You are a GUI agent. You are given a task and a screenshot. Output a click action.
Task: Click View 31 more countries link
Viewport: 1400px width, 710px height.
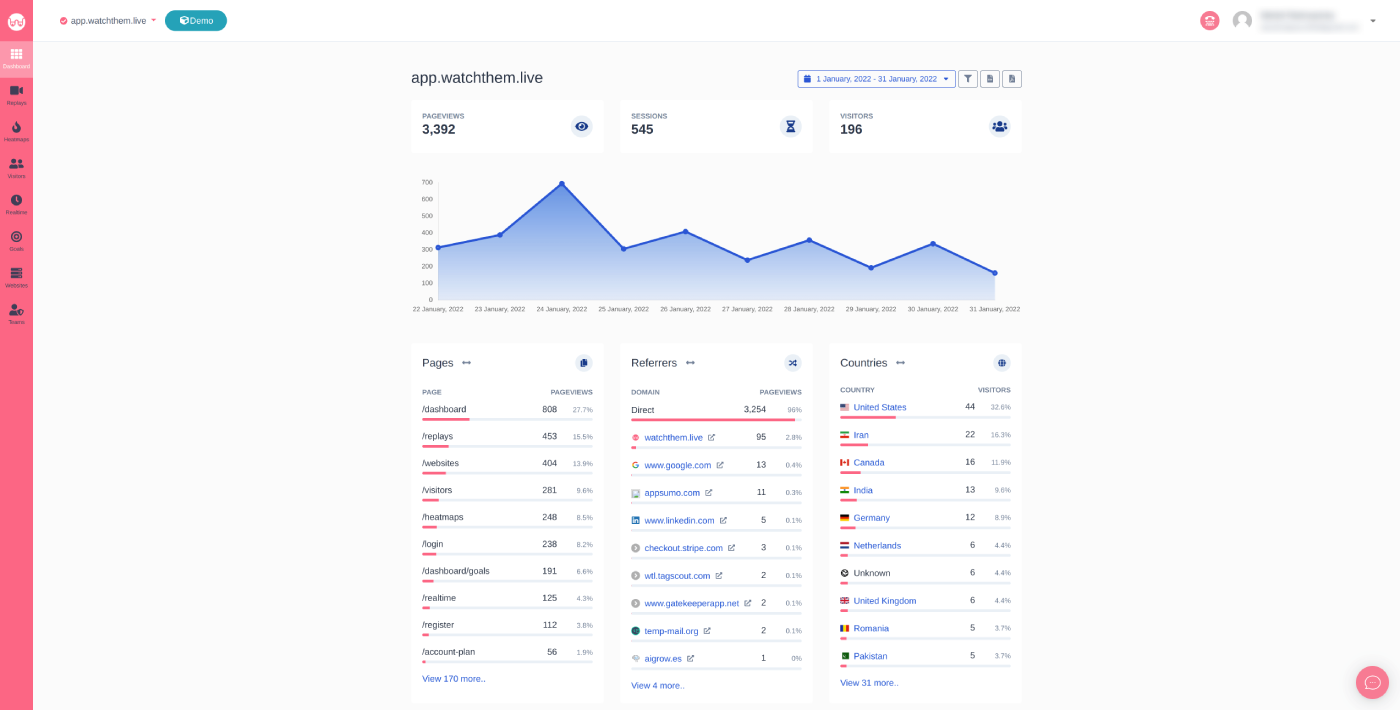click(x=869, y=683)
